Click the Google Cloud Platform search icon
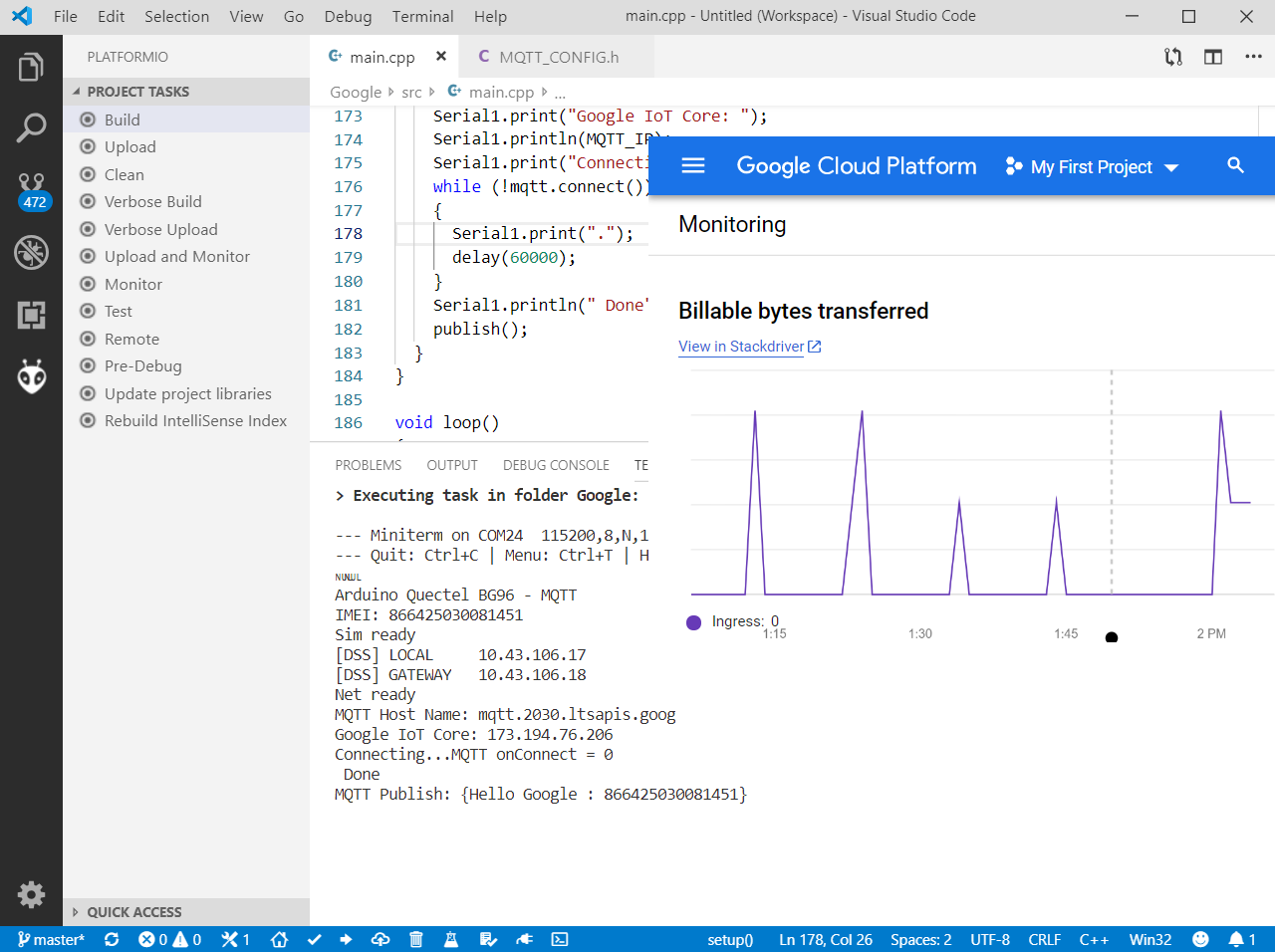The image size is (1275, 952). (1235, 165)
